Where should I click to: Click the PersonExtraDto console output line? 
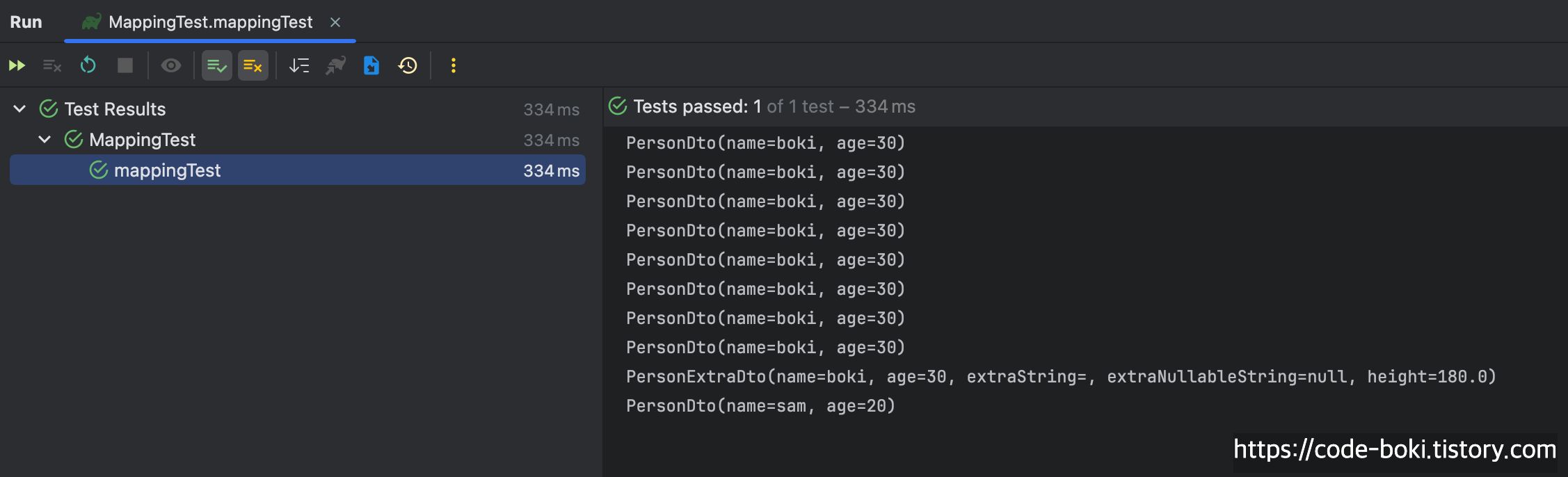tap(1060, 377)
